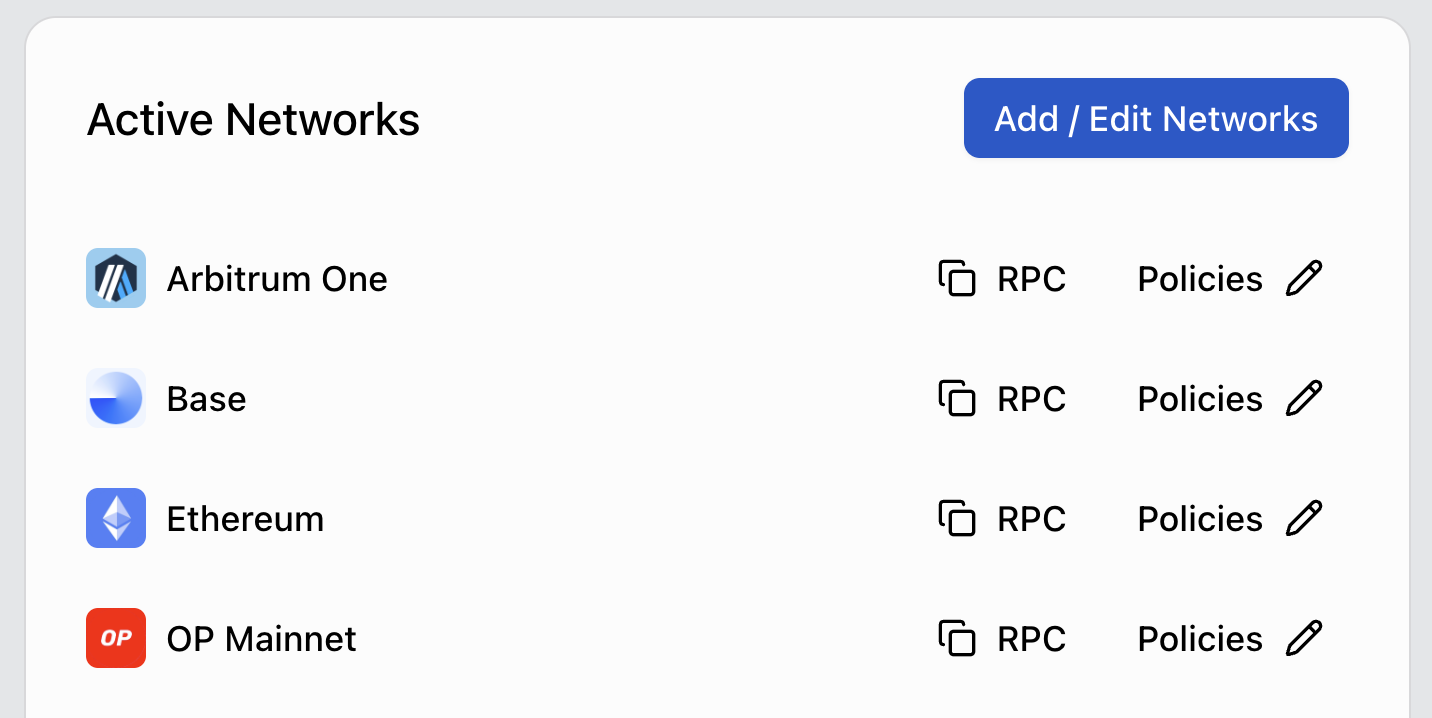Open Policies link for OP Mainnet
Viewport: 1432px width, 718px height.
coord(1200,639)
